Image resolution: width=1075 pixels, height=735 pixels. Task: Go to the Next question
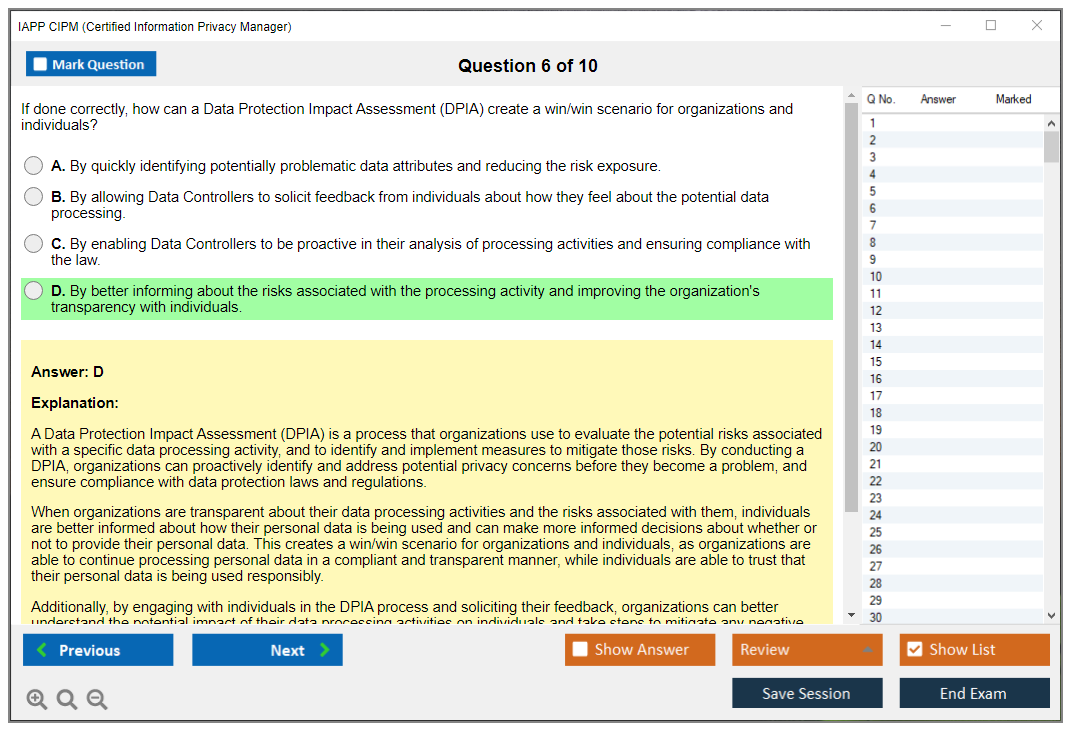point(267,650)
